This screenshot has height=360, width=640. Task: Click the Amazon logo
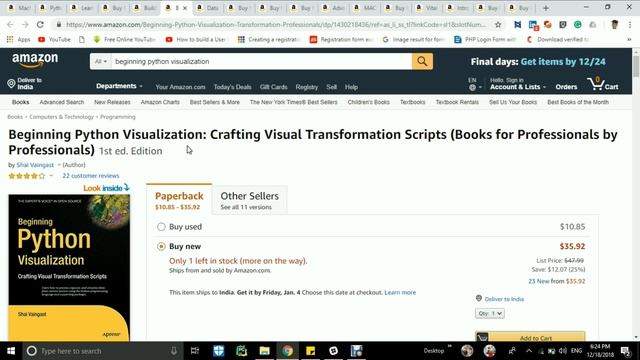click(x=35, y=60)
